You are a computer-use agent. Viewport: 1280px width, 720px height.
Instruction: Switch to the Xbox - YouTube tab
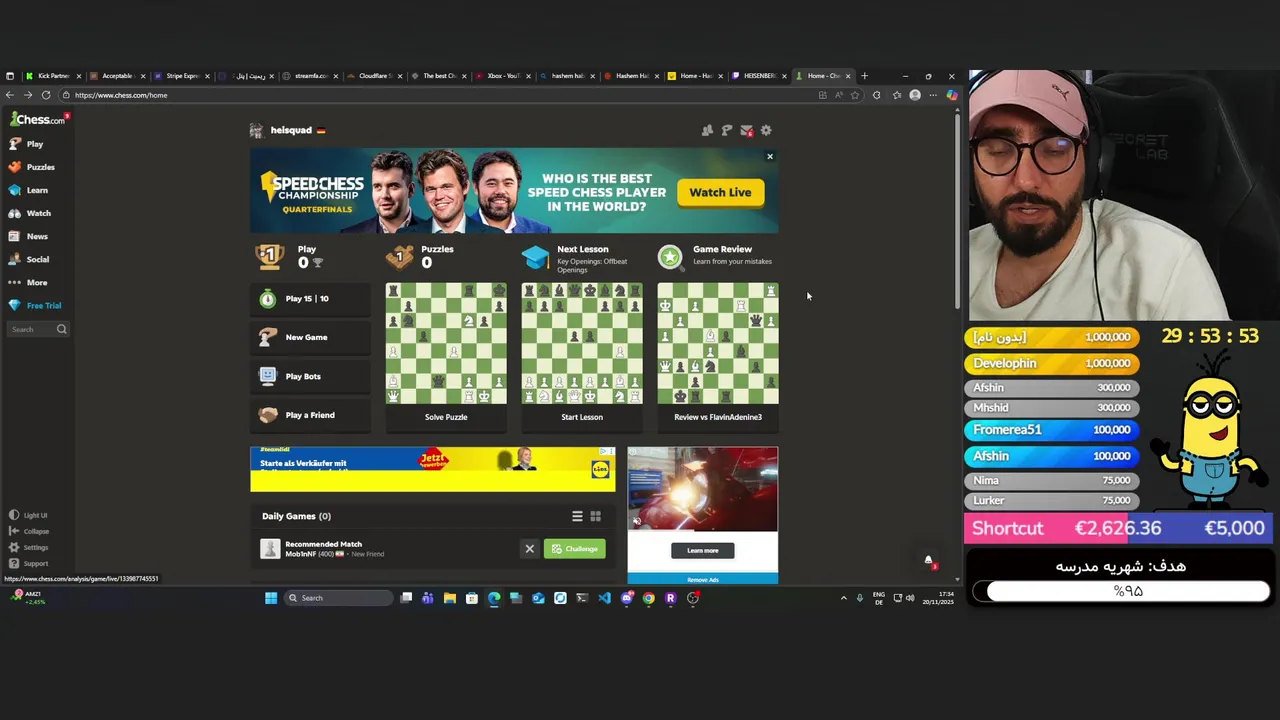click(502, 76)
